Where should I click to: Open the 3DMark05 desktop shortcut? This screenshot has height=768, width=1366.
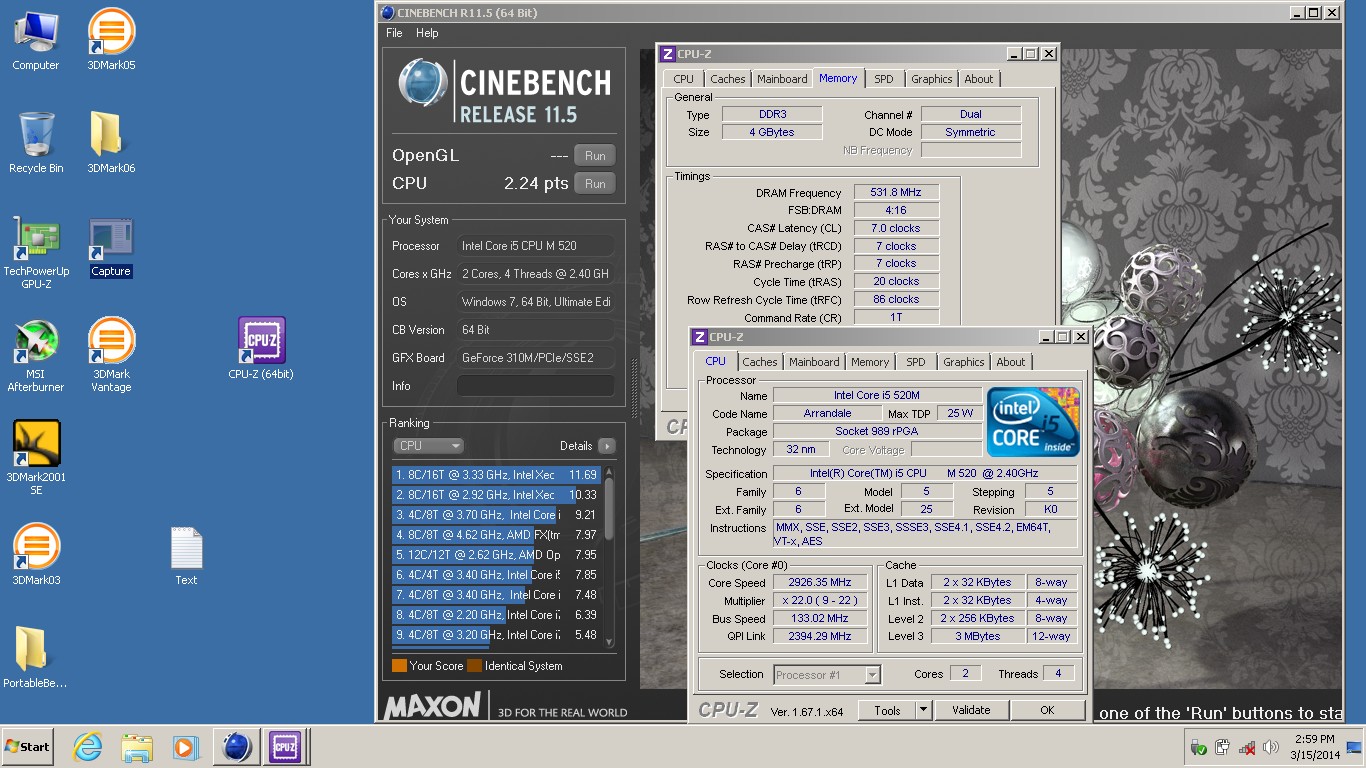pos(111,40)
